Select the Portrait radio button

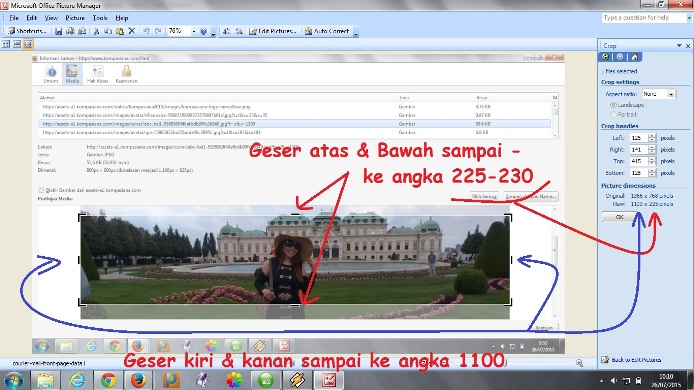(x=613, y=114)
